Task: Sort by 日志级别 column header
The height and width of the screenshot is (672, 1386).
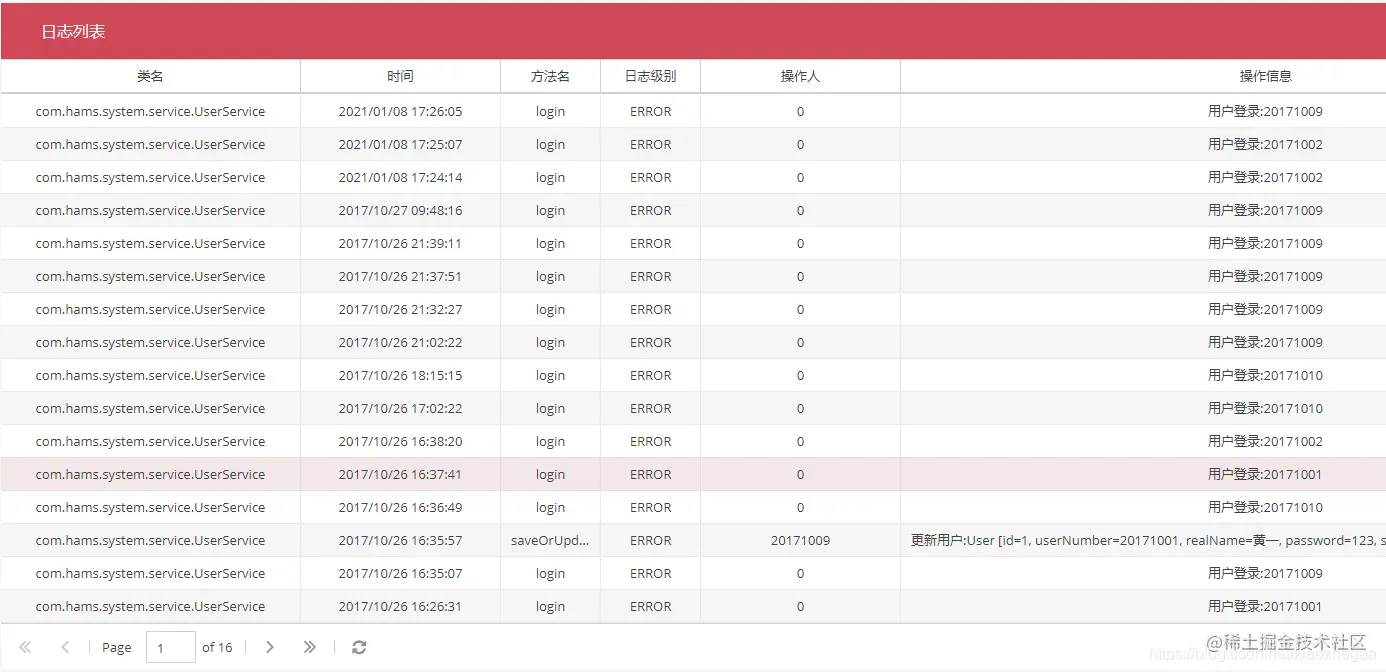Action: click(650, 76)
